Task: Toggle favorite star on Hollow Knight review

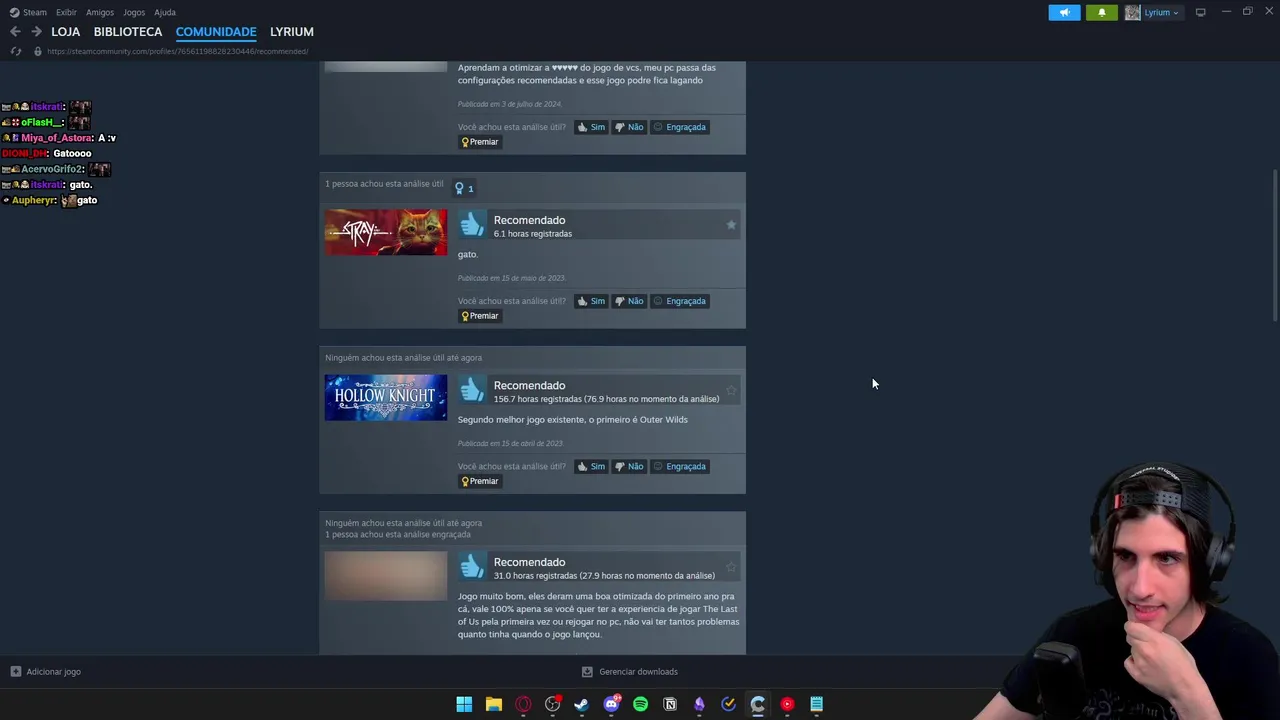Action: pos(731,390)
